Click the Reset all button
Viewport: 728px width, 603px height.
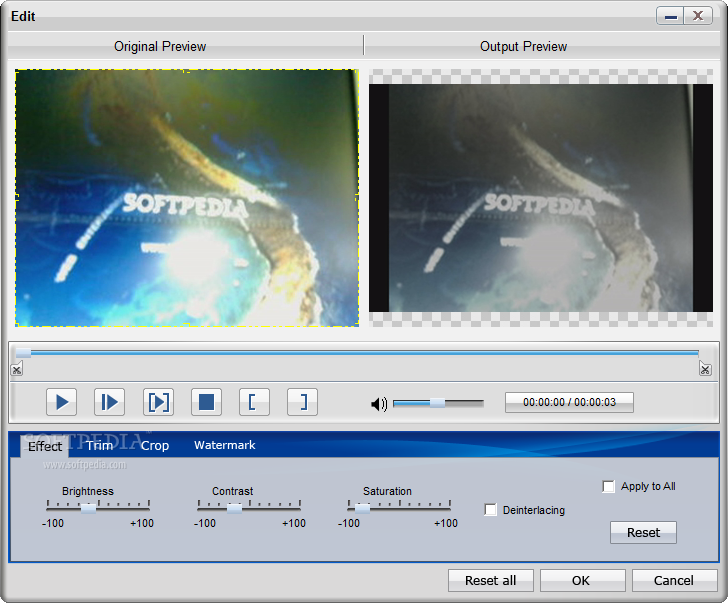click(491, 581)
